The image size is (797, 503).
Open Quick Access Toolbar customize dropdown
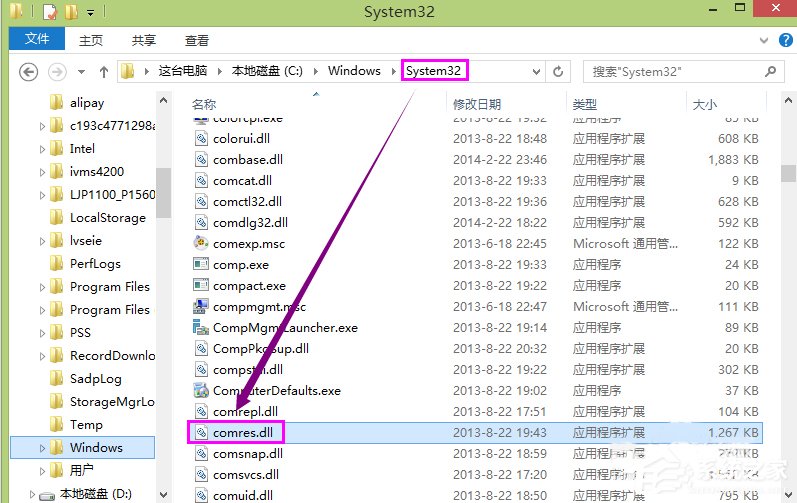coord(90,12)
